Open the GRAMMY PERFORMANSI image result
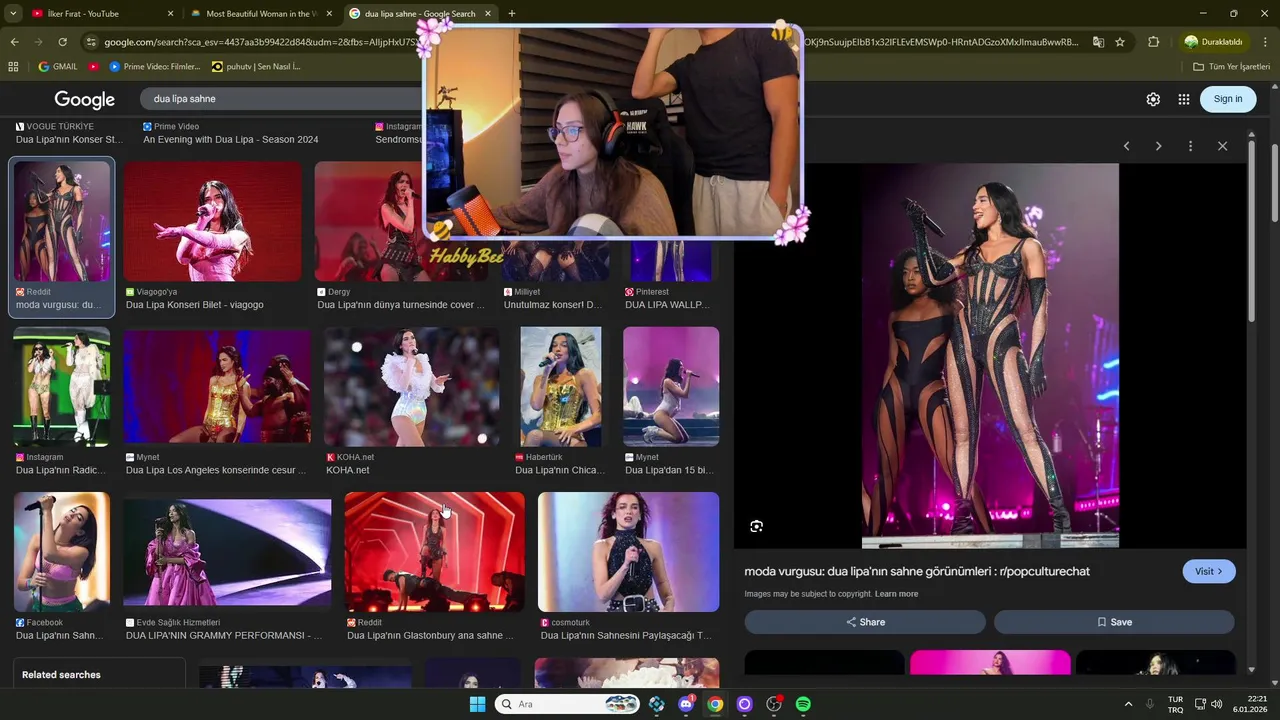This screenshot has height=720, width=1280. (227, 552)
